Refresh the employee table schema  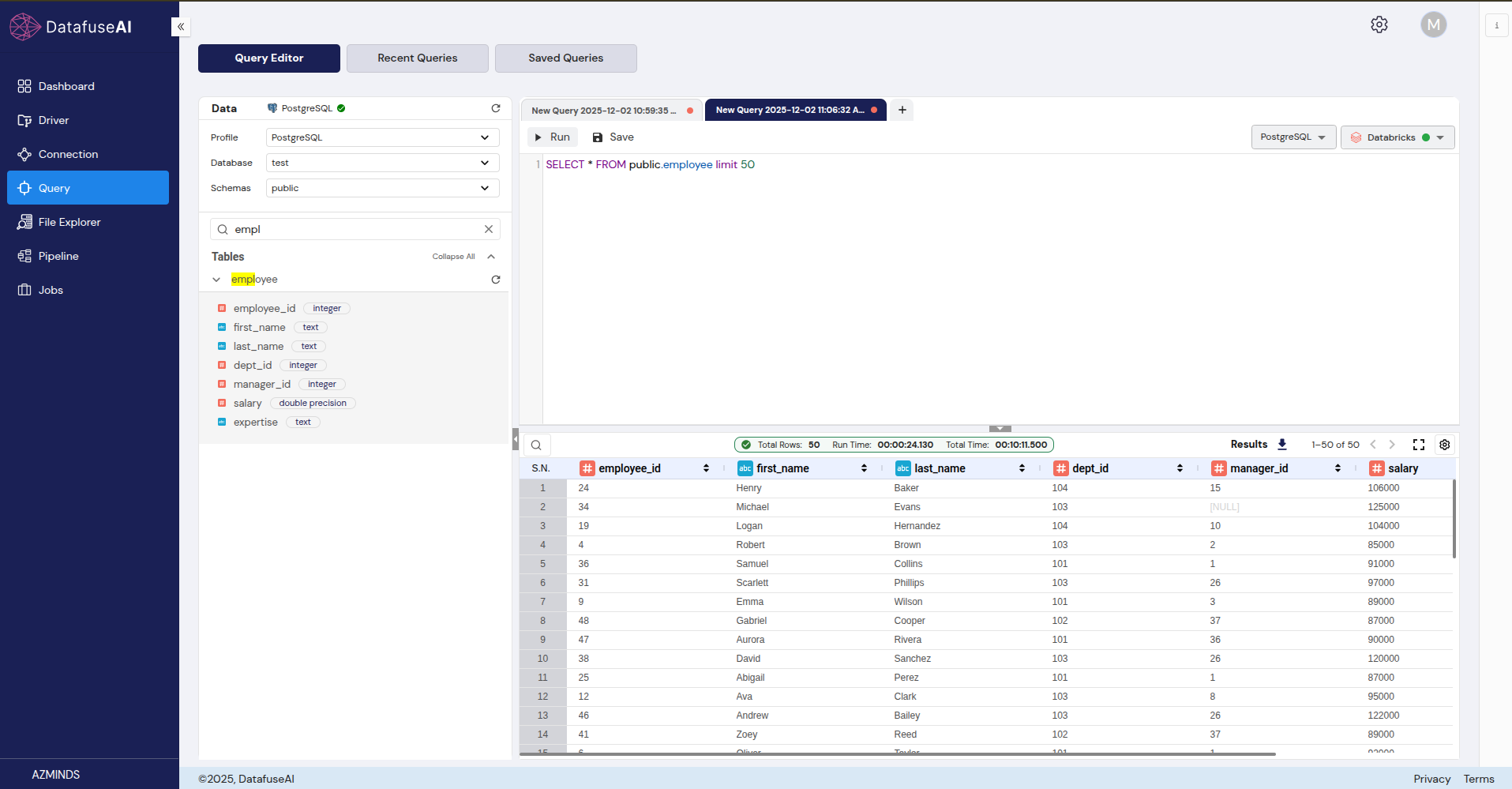(x=496, y=279)
